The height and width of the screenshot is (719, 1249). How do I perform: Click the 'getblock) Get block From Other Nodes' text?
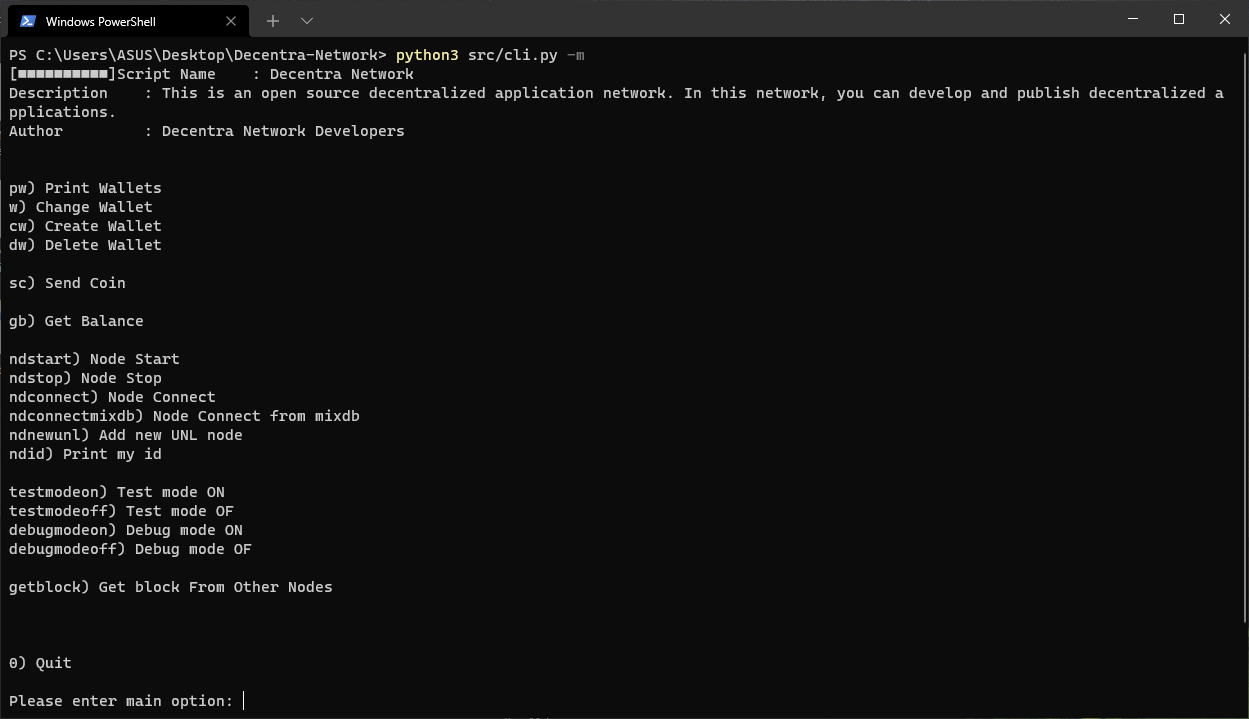(170, 587)
